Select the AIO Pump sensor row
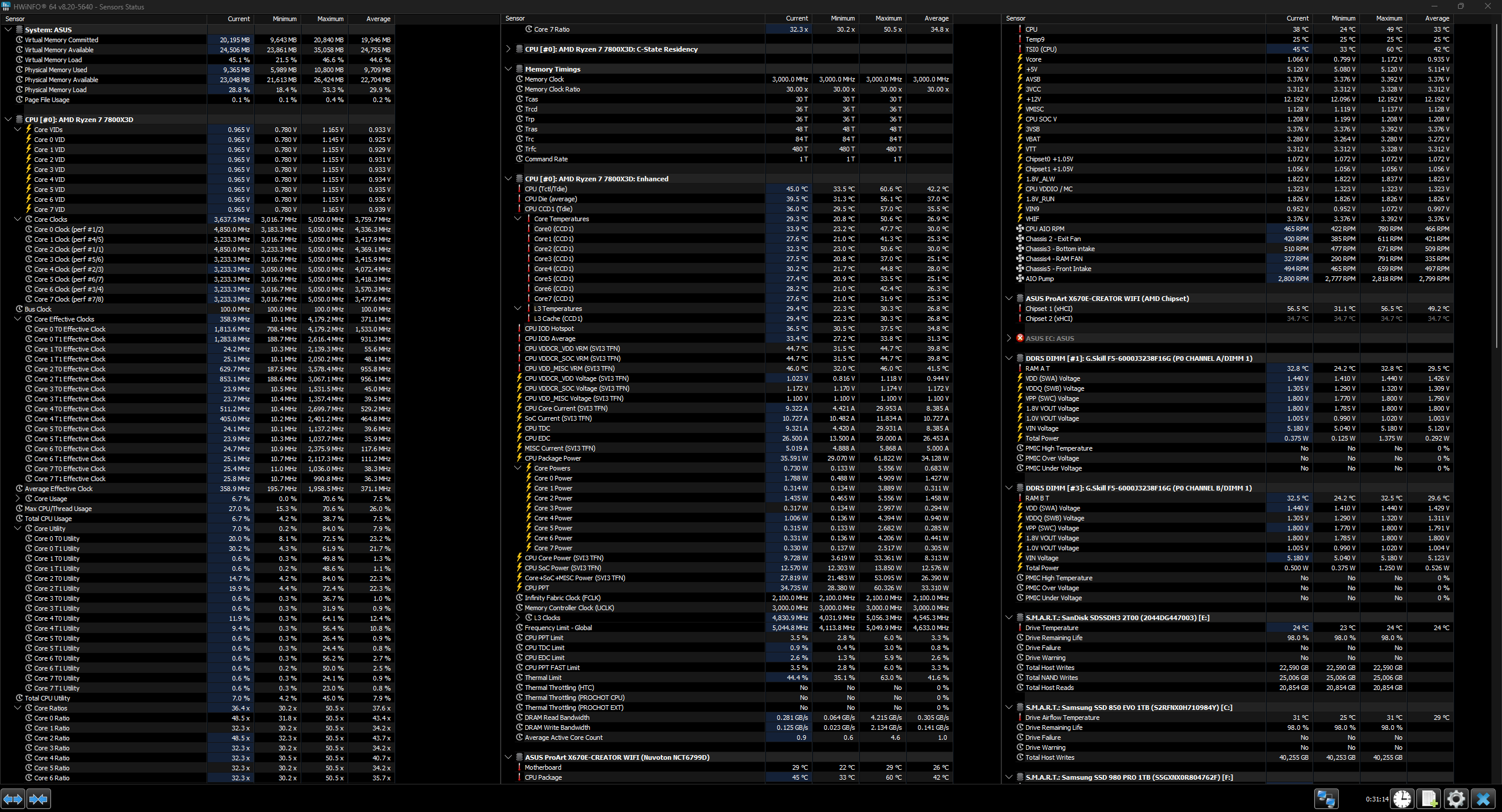1502x812 pixels. click(1039, 279)
